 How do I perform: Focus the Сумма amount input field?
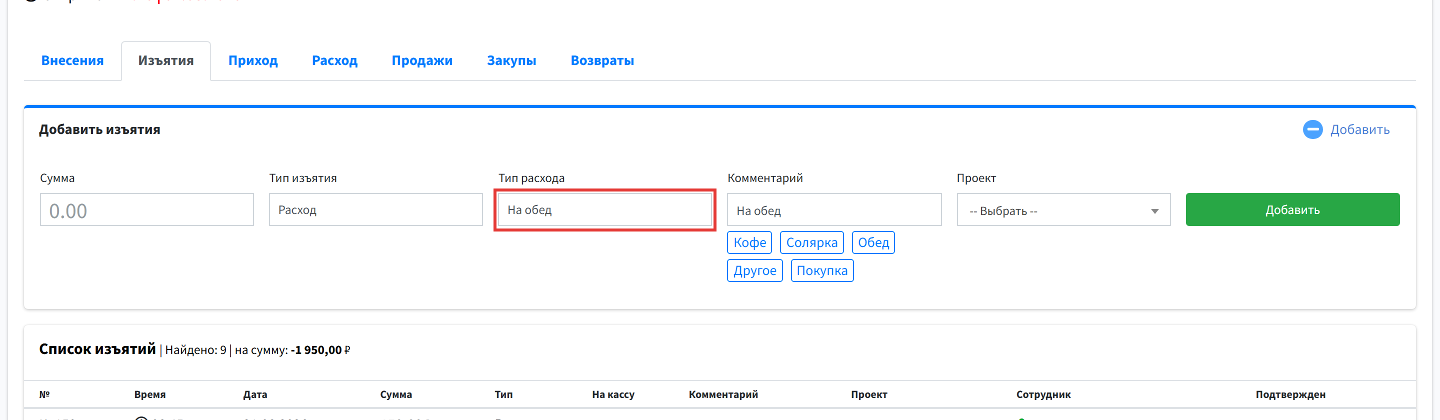pyautogui.click(x=147, y=210)
